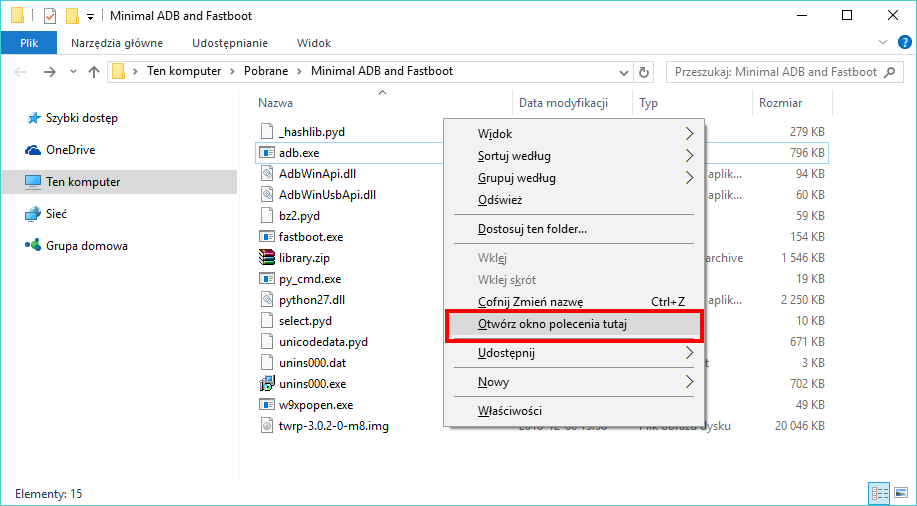Open the Help question mark icon
This screenshot has width=917, height=506.
904,43
